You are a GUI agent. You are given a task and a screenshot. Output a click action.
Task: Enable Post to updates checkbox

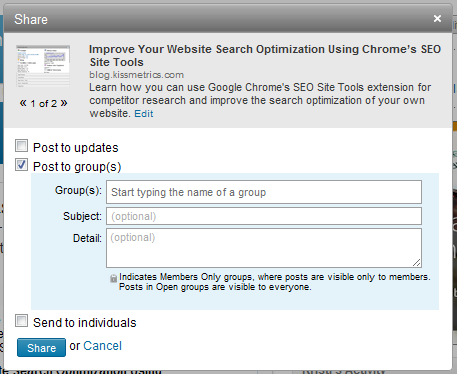pos(21,146)
